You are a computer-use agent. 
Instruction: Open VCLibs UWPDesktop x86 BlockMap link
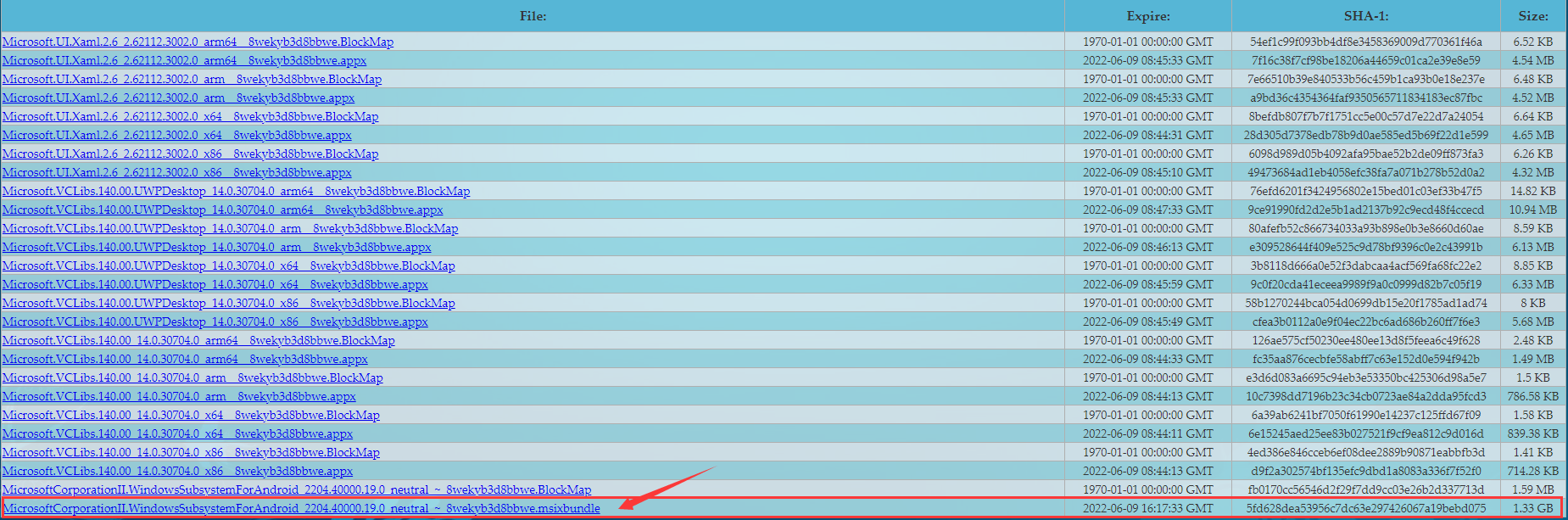tap(228, 303)
